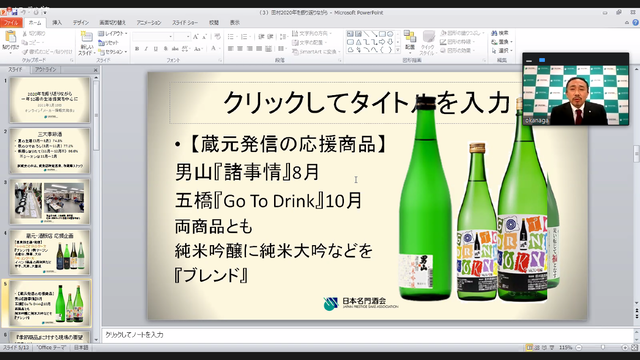Close the slides thumbnail pane
Viewport: 640px width, 360px height.
point(96,70)
